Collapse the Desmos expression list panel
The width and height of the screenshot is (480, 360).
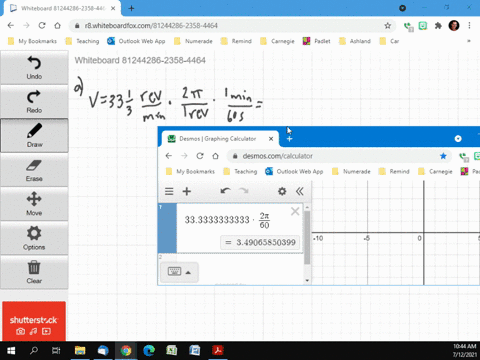(x=300, y=191)
